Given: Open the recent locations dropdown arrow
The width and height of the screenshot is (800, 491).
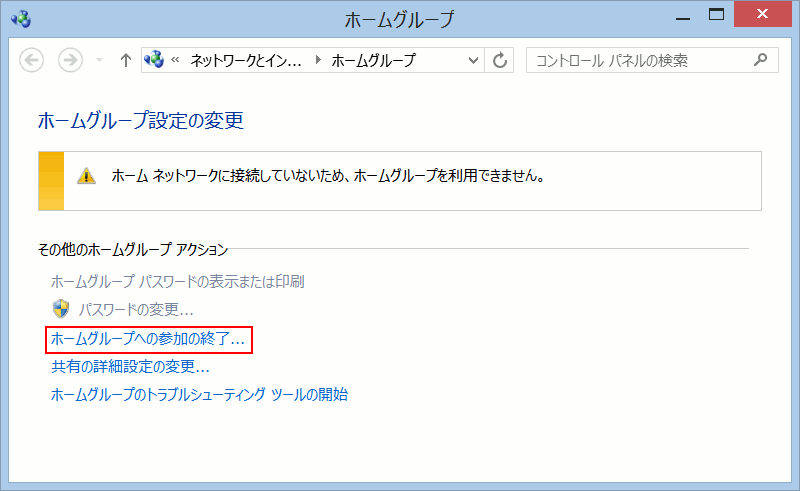Looking at the screenshot, I should [98, 61].
